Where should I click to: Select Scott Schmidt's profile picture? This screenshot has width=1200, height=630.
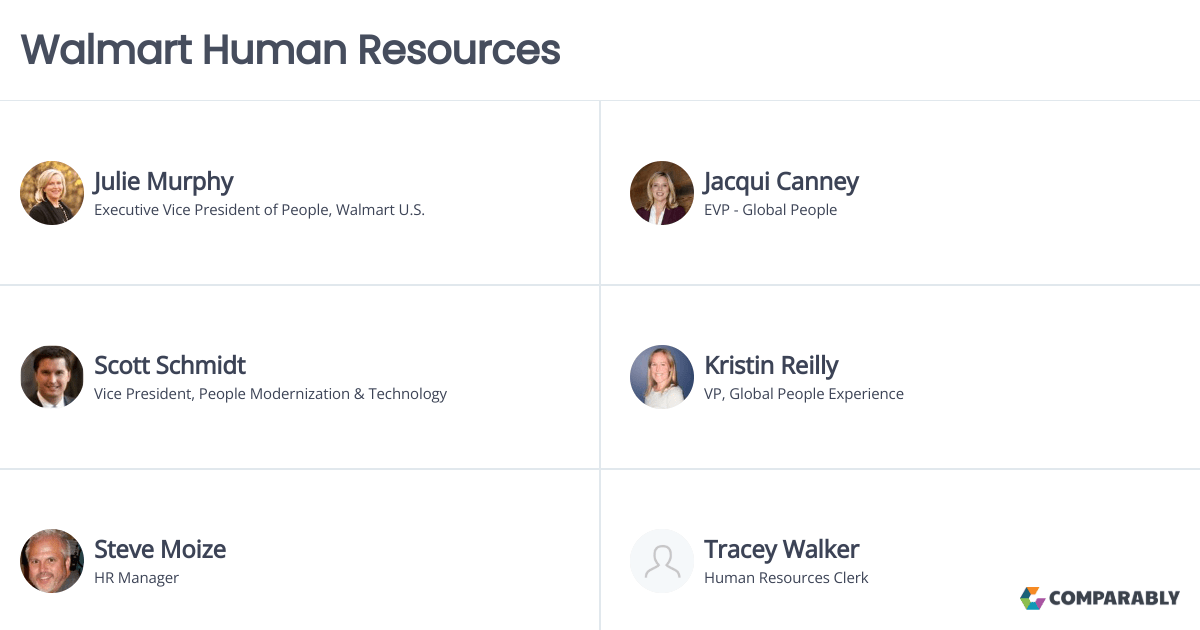(52, 377)
